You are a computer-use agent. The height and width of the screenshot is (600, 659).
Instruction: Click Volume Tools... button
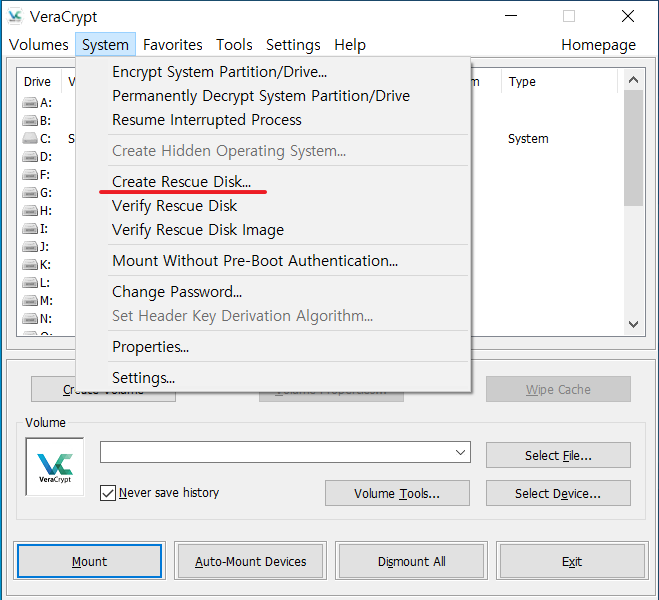pos(397,493)
